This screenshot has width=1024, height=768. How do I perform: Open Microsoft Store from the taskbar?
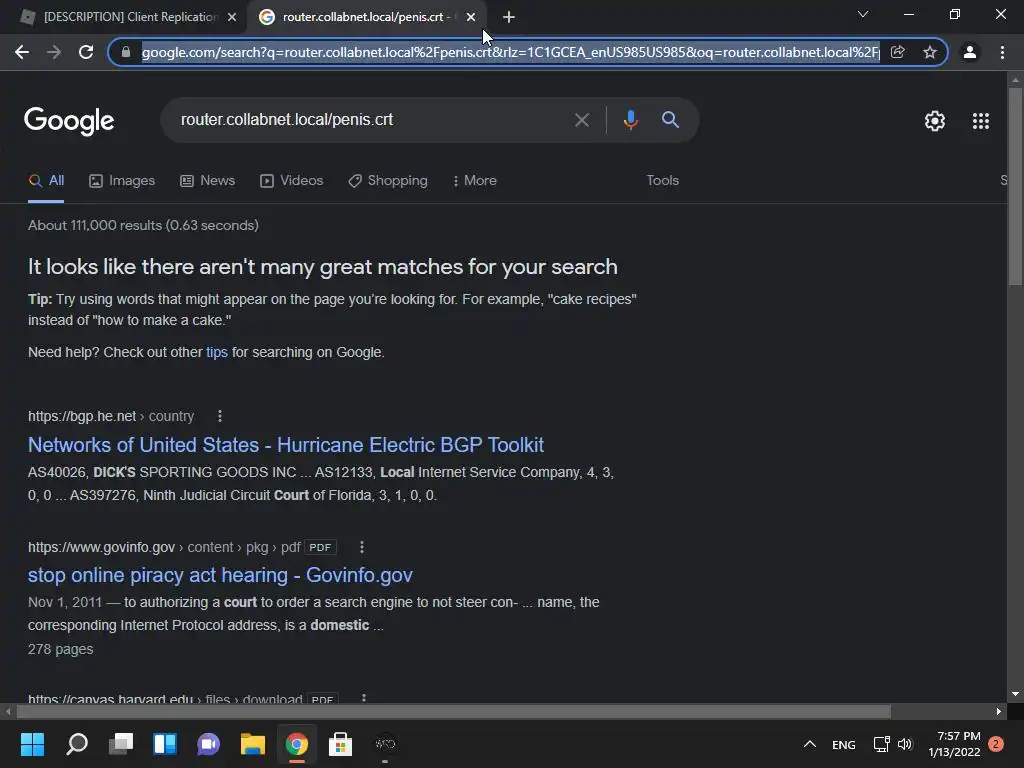coord(340,744)
